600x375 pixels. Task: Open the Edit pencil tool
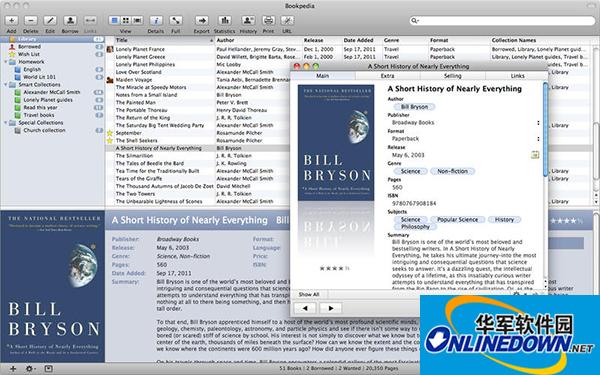click(50, 21)
